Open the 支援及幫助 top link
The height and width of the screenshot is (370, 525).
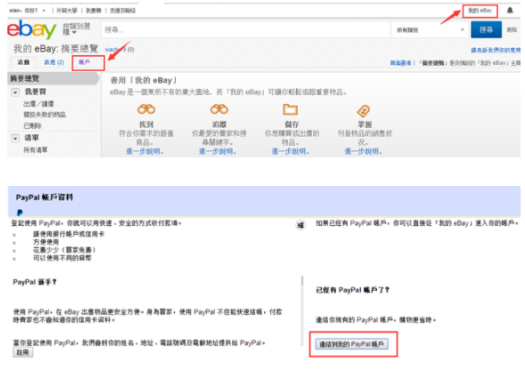[123, 11]
